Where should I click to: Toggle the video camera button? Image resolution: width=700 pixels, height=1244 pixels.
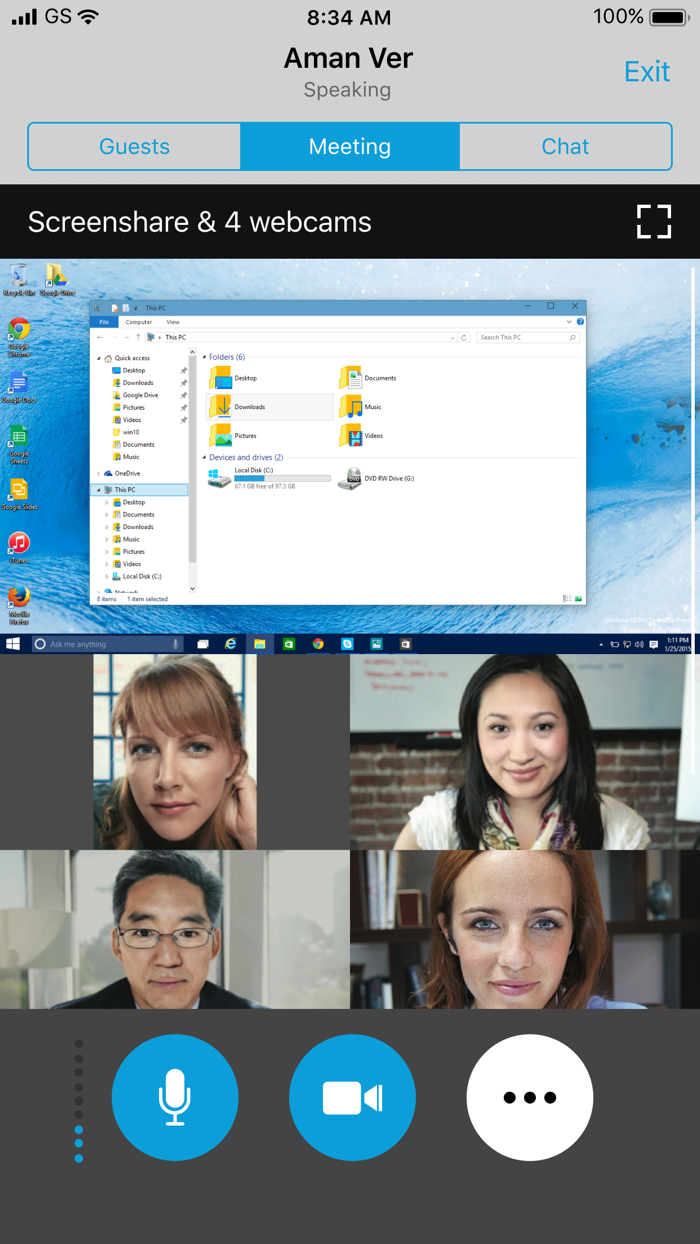pos(352,1097)
